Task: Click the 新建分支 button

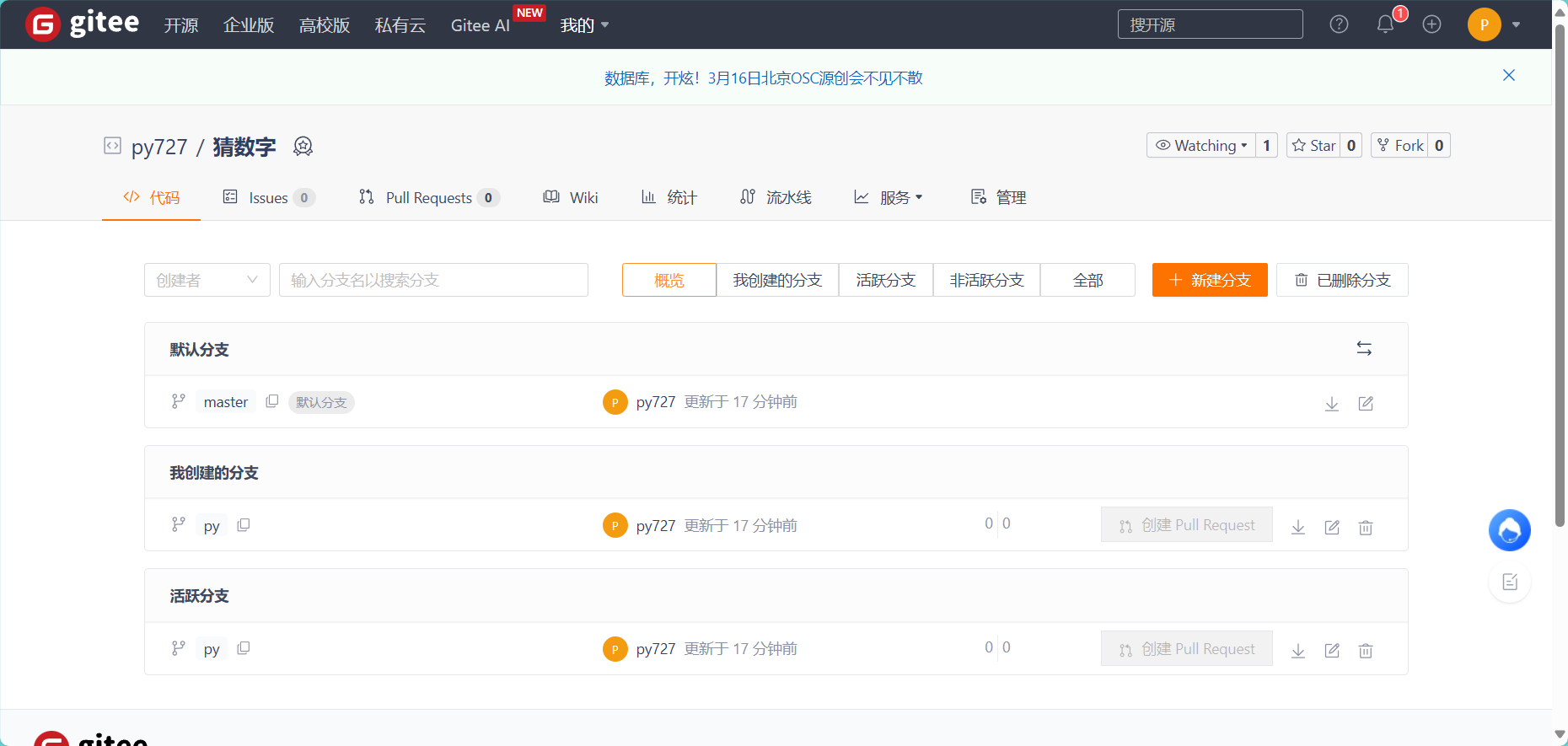Action: [x=1210, y=280]
